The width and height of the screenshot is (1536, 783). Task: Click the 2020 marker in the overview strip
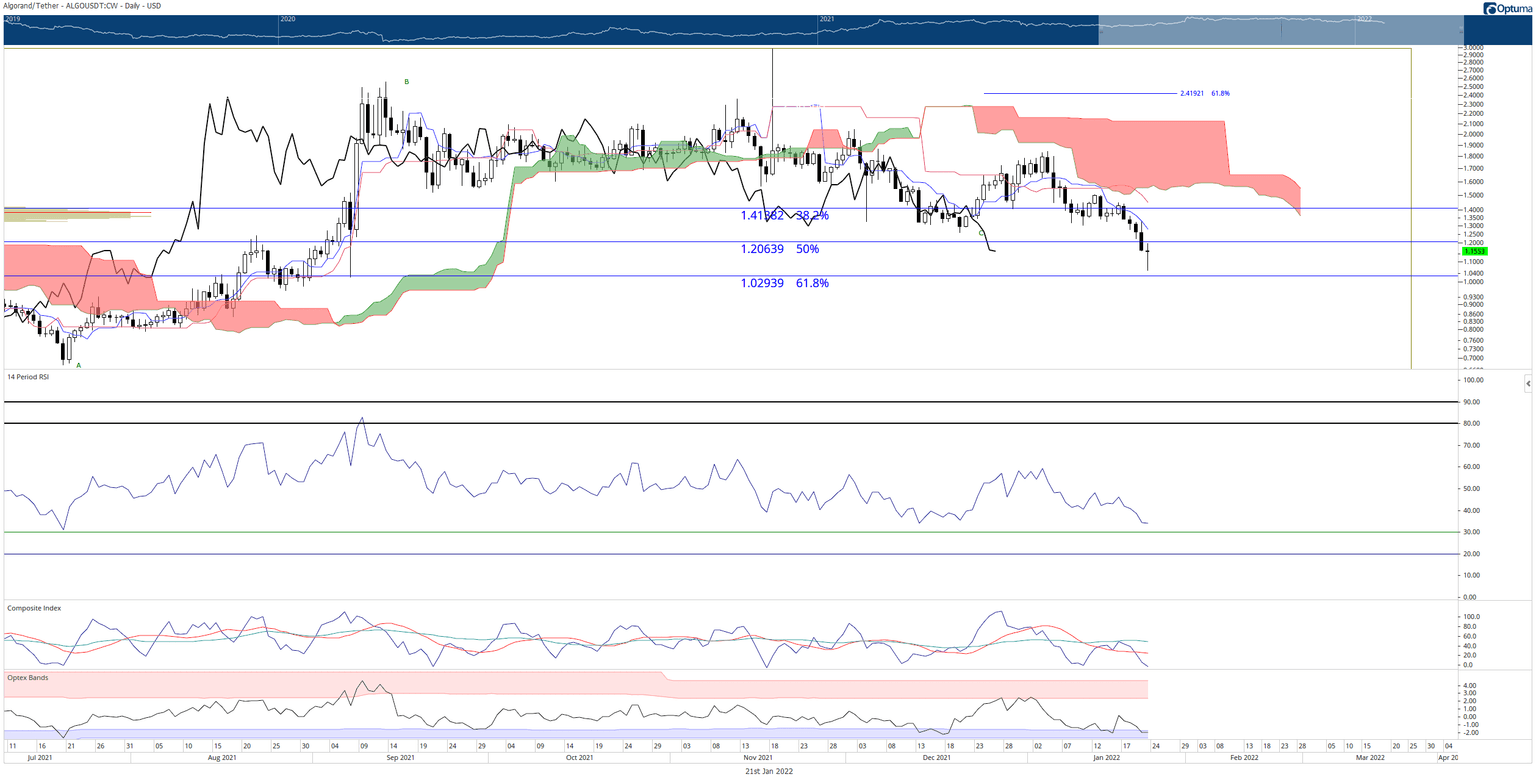288,19
